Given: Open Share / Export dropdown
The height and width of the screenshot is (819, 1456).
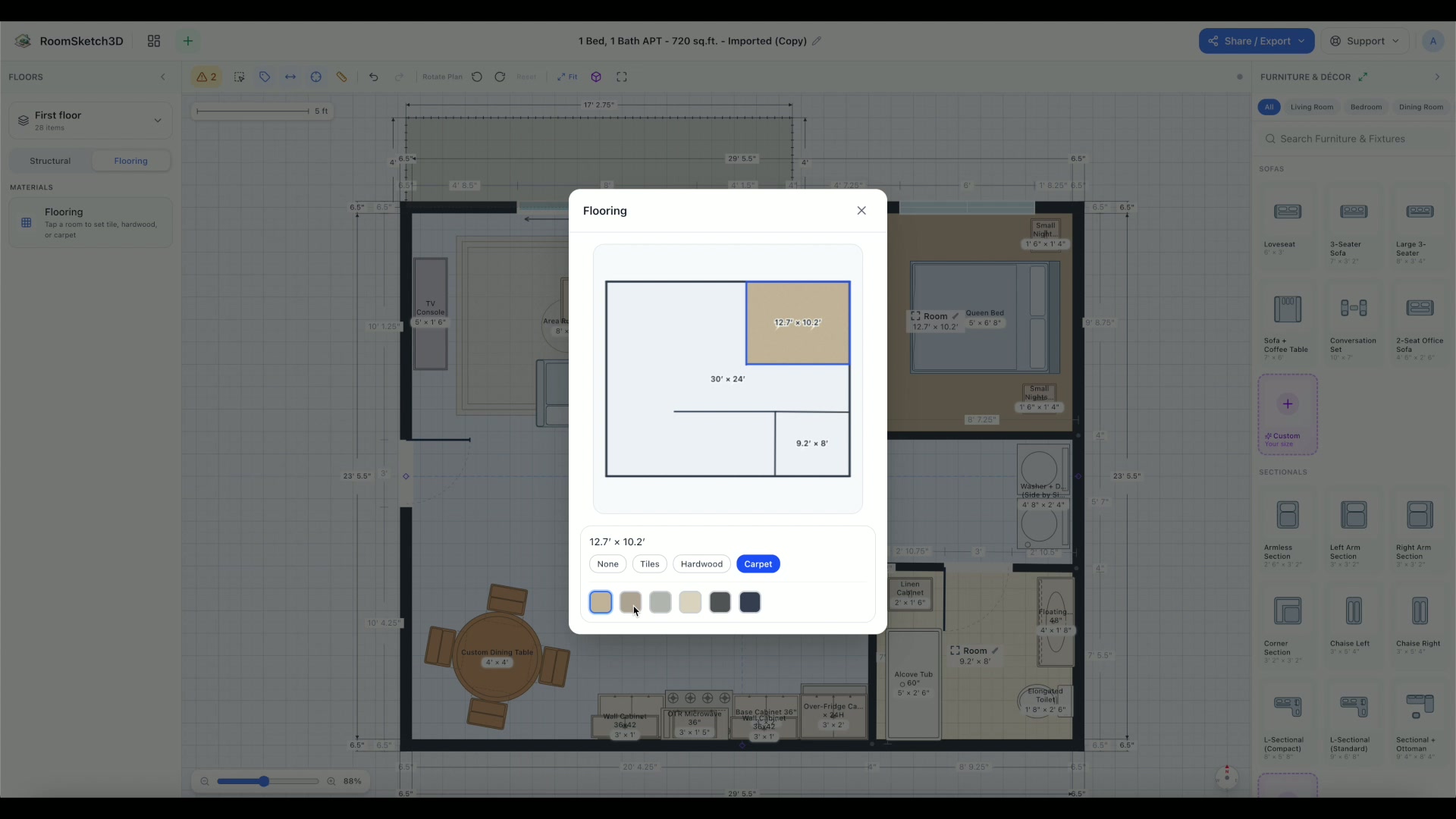Looking at the screenshot, I should tap(1257, 41).
